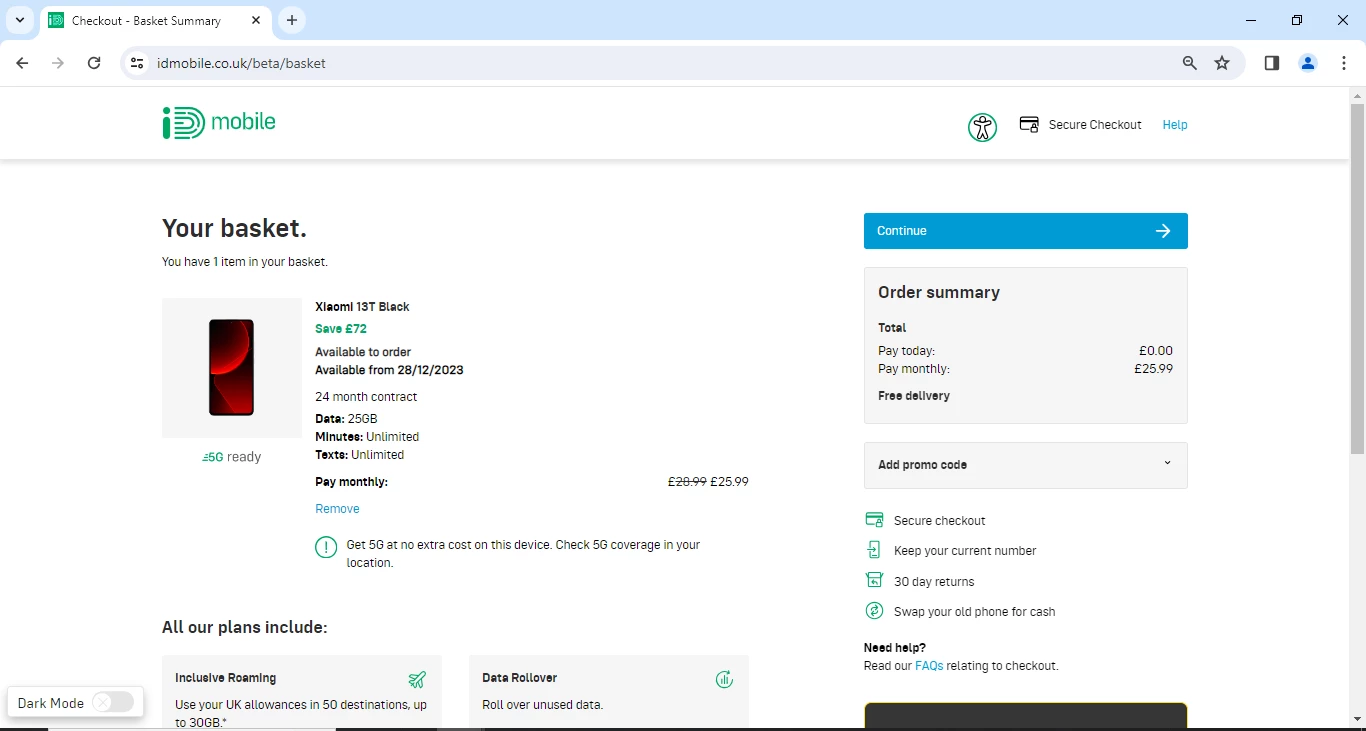
Task: Click the '24 month contract' text
Action: coord(366,397)
